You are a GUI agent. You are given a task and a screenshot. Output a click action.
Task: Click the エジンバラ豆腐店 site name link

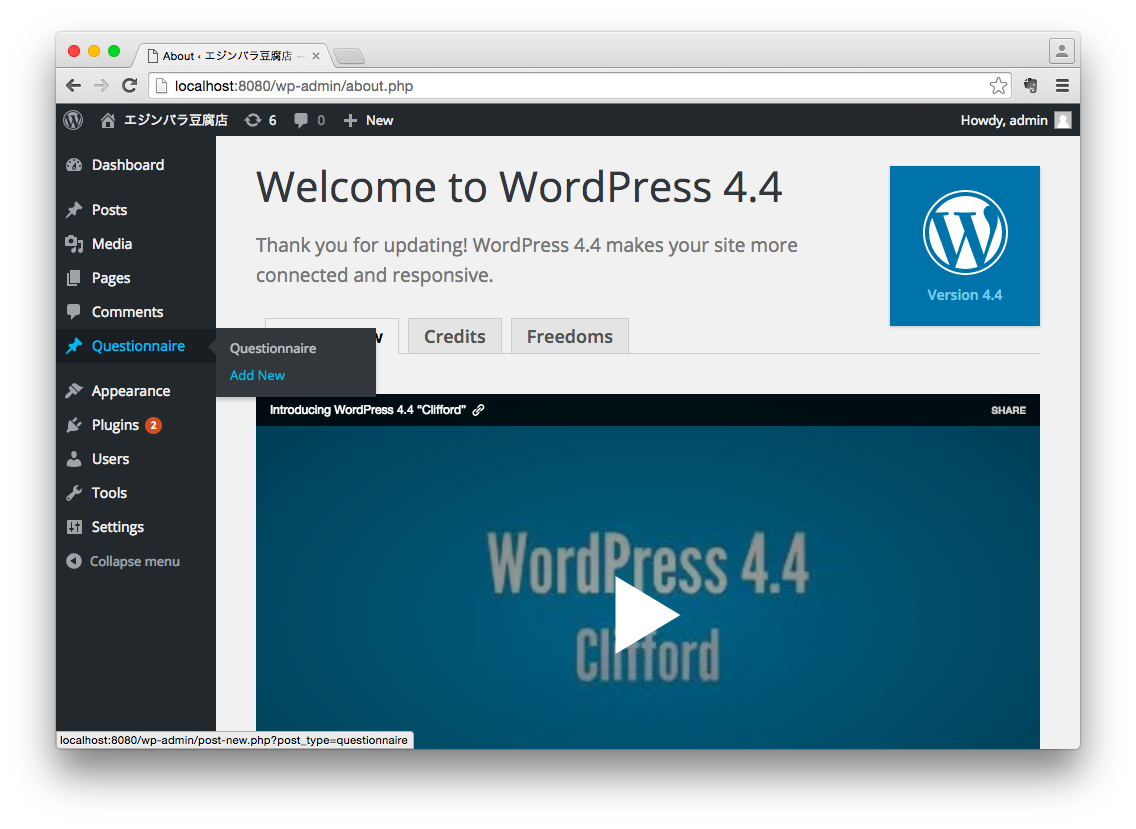click(x=175, y=120)
